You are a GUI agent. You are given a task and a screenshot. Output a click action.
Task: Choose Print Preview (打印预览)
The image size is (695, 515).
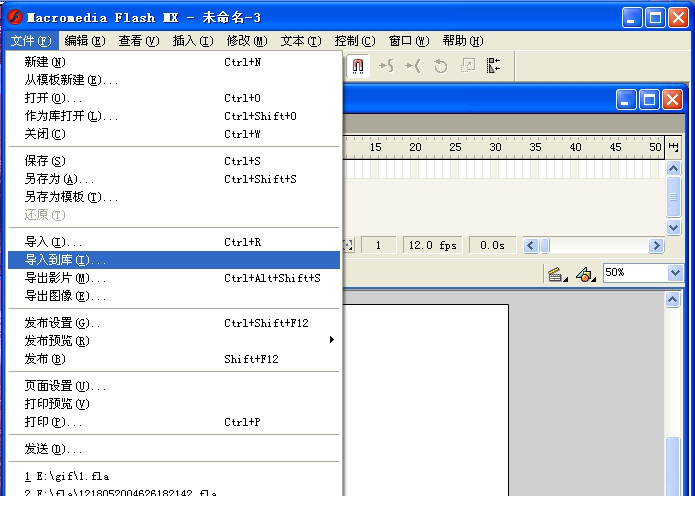pyautogui.click(x=174, y=404)
